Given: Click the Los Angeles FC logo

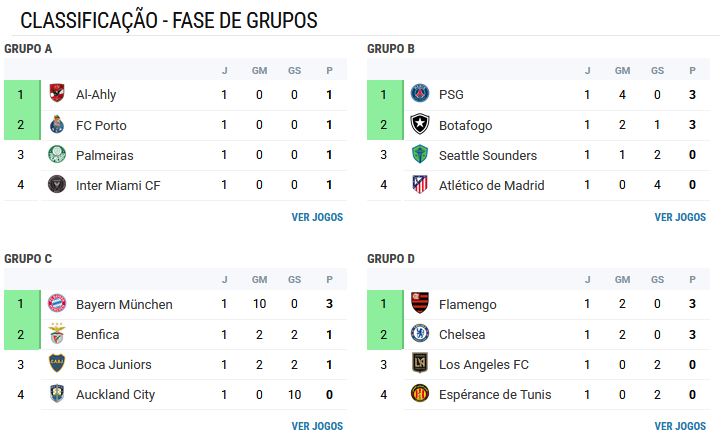Looking at the screenshot, I should point(420,363).
